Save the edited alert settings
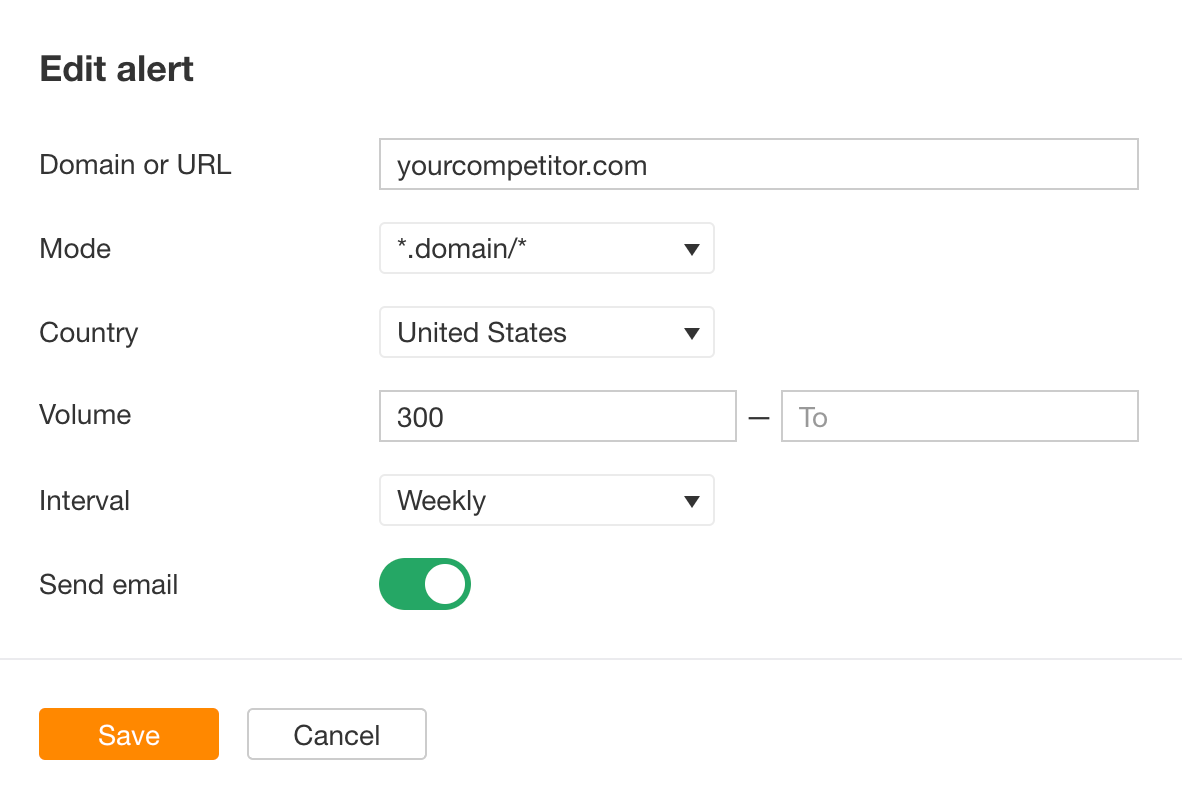This screenshot has width=1182, height=804. 128,734
